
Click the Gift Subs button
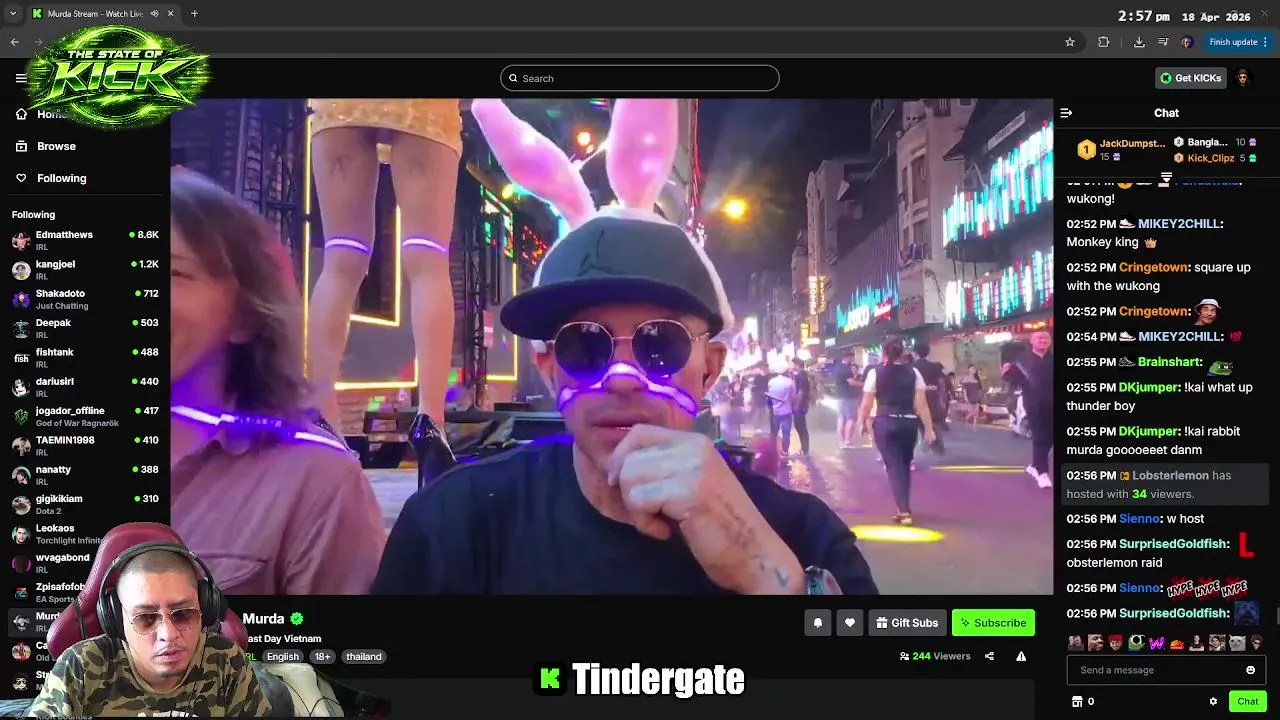(907, 623)
